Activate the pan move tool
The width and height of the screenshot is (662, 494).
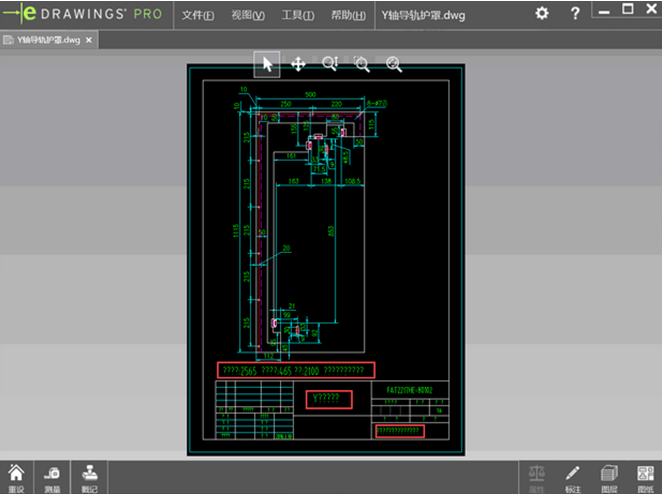[x=298, y=64]
